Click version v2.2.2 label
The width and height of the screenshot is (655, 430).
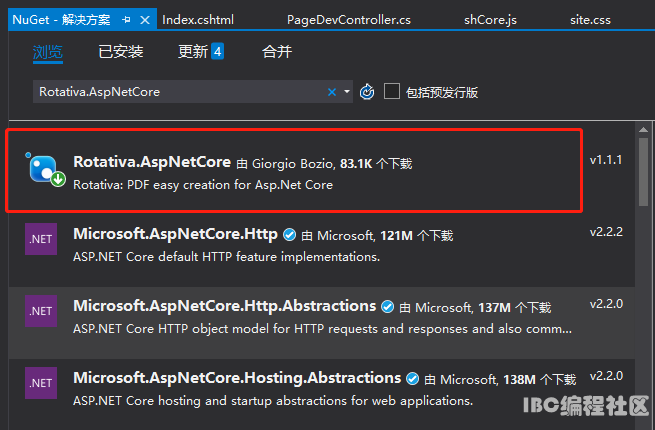(606, 232)
